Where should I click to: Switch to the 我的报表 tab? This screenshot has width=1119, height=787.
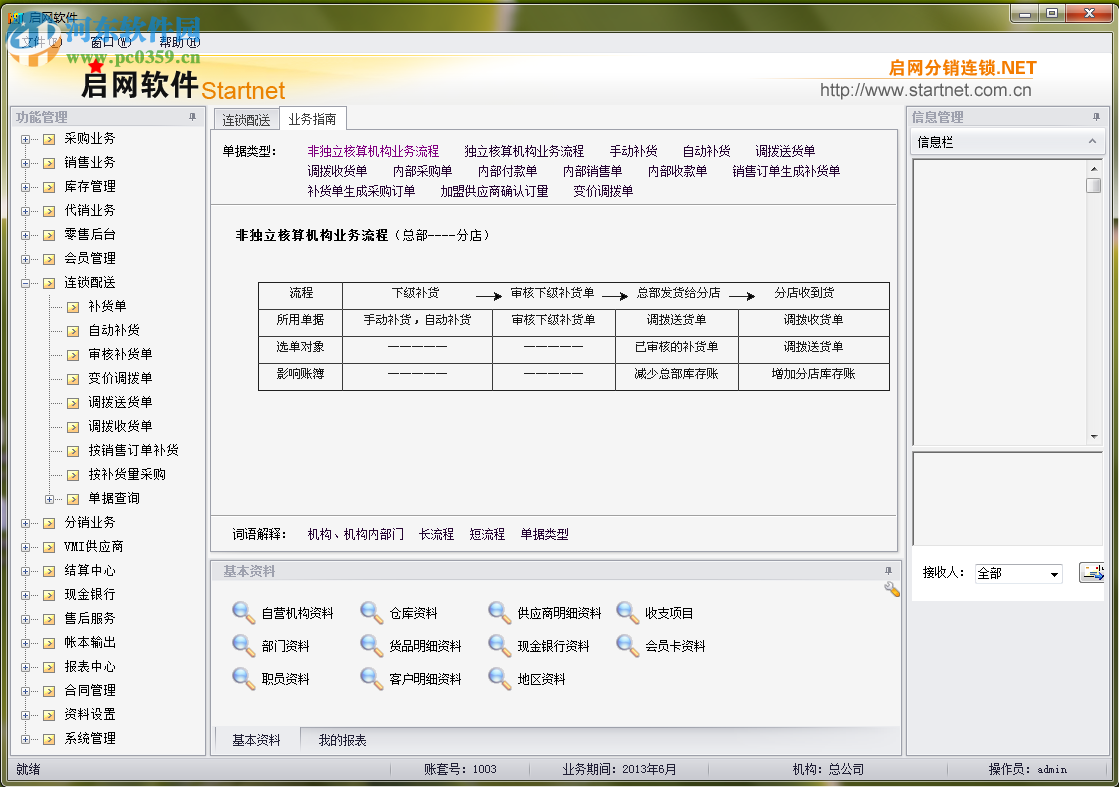click(342, 741)
